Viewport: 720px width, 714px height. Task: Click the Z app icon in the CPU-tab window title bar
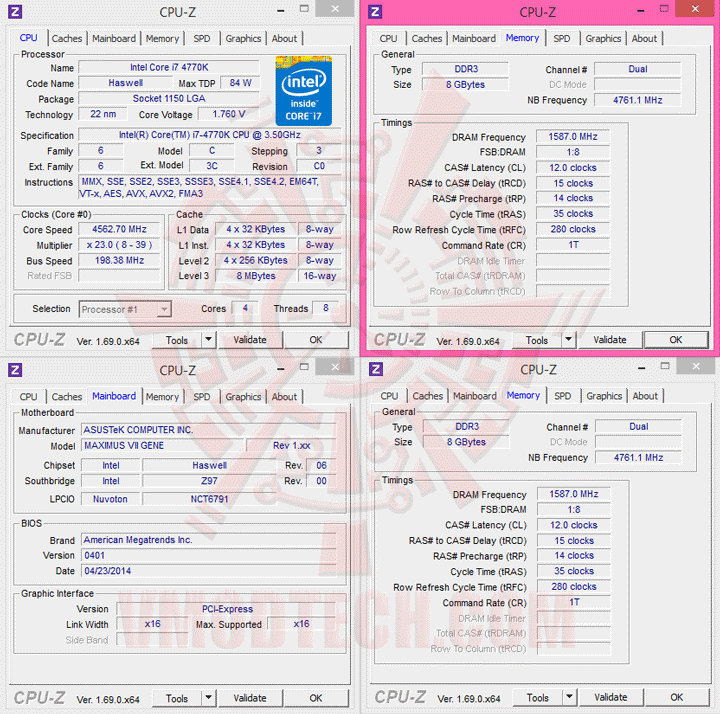coord(15,11)
